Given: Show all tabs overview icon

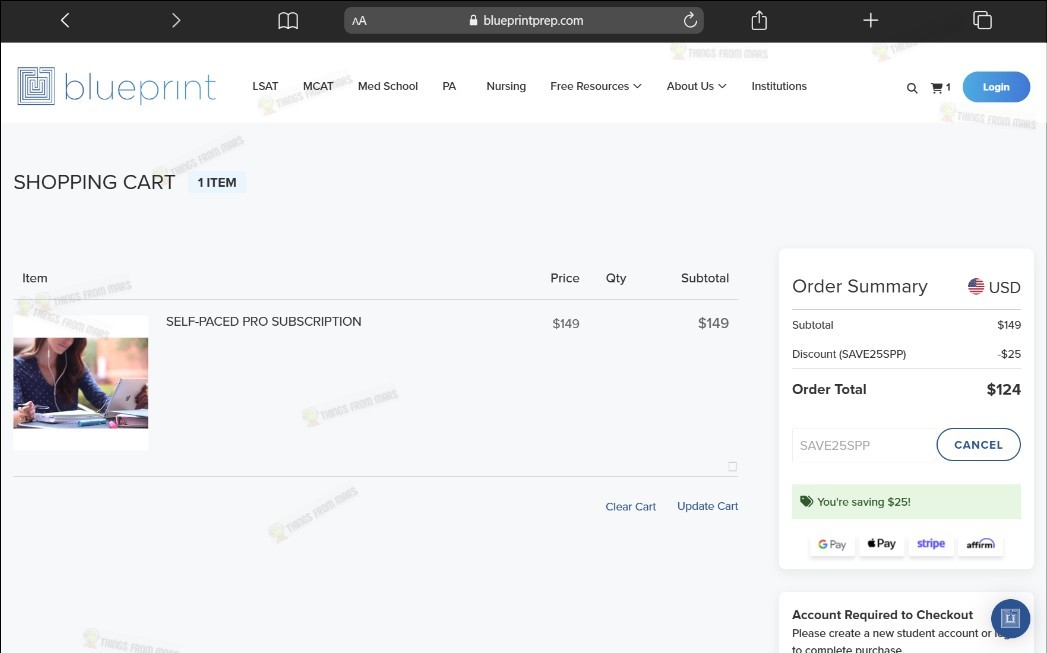Looking at the screenshot, I should pyautogui.click(x=982, y=21).
